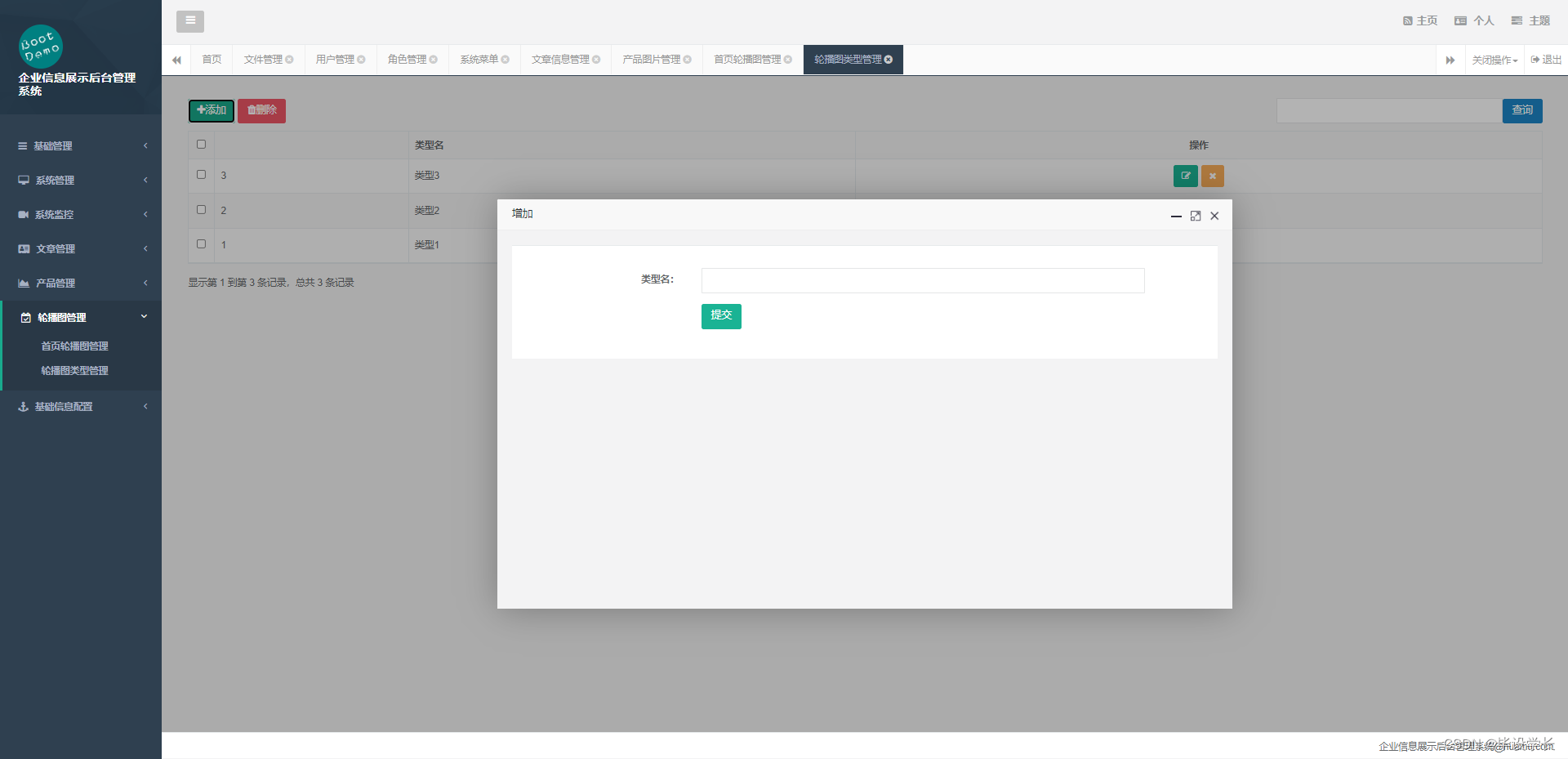The height and width of the screenshot is (759, 1568).
Task: Switch to the 产品图片管理 tab
Action: [651, 60]
